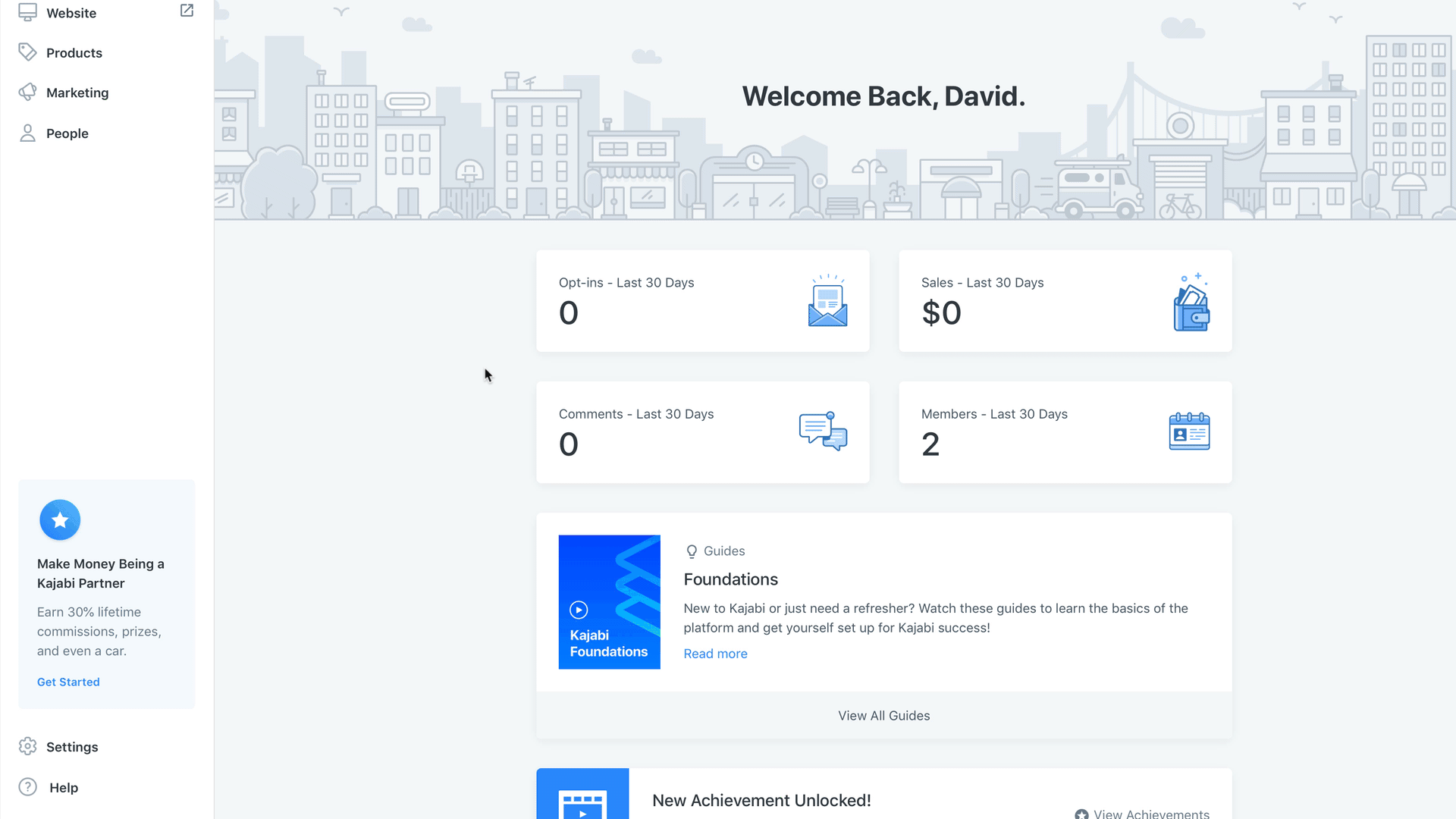Viewport: 1456px width, 819px height.
Task: Click the People person icon
Action: (x=27, y=133)
